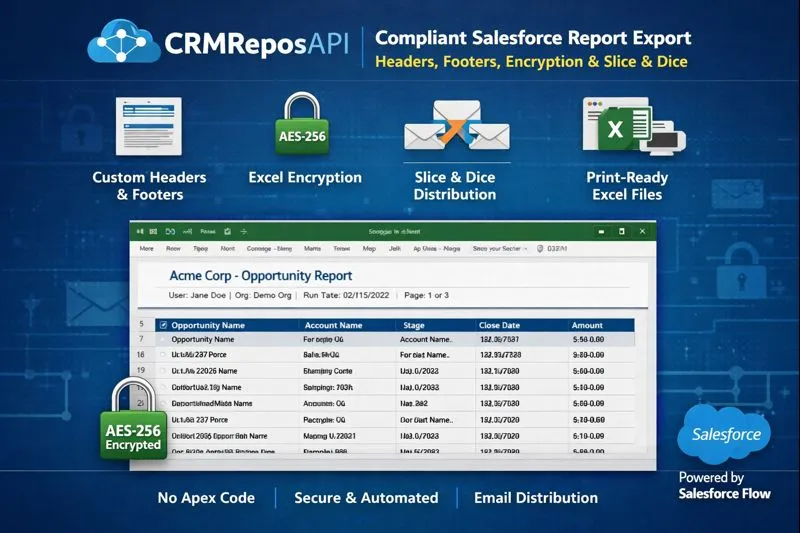The width and height of the screenshot is (800, 533).
Task: Click the 'Account Name..' cell in Stage column
Action: (425, 339)
